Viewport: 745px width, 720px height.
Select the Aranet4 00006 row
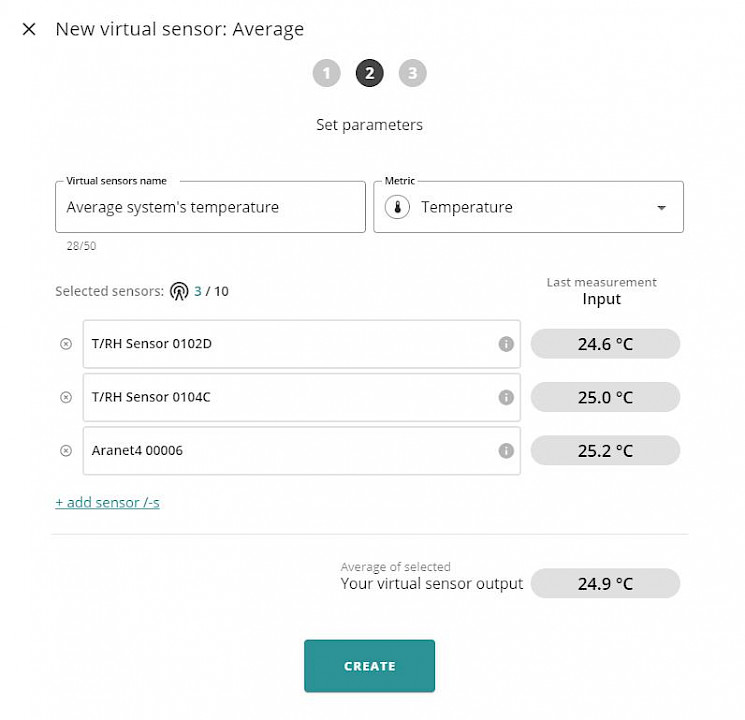coord(302,450)
